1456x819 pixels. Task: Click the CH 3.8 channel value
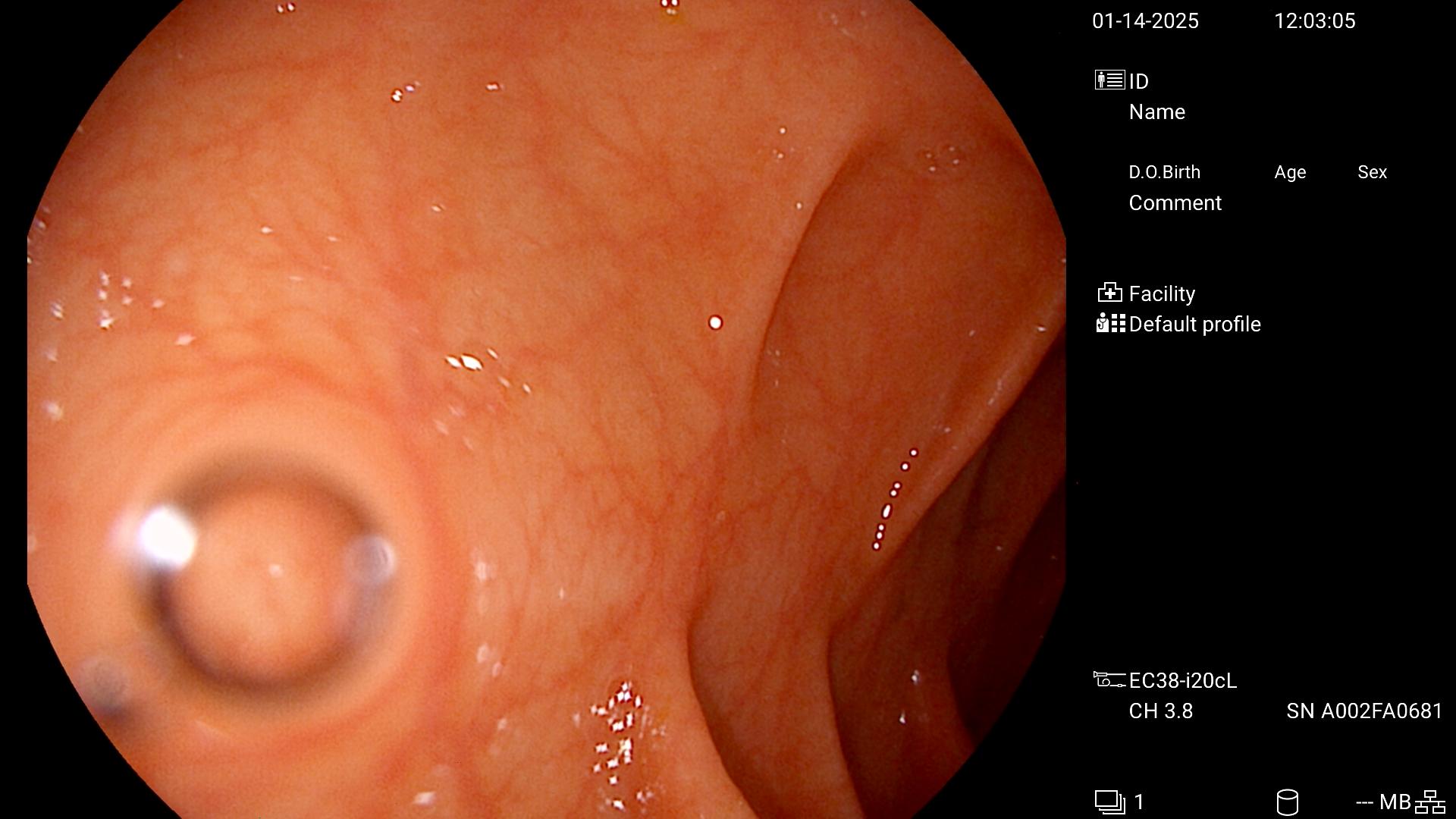point(1160,711)
